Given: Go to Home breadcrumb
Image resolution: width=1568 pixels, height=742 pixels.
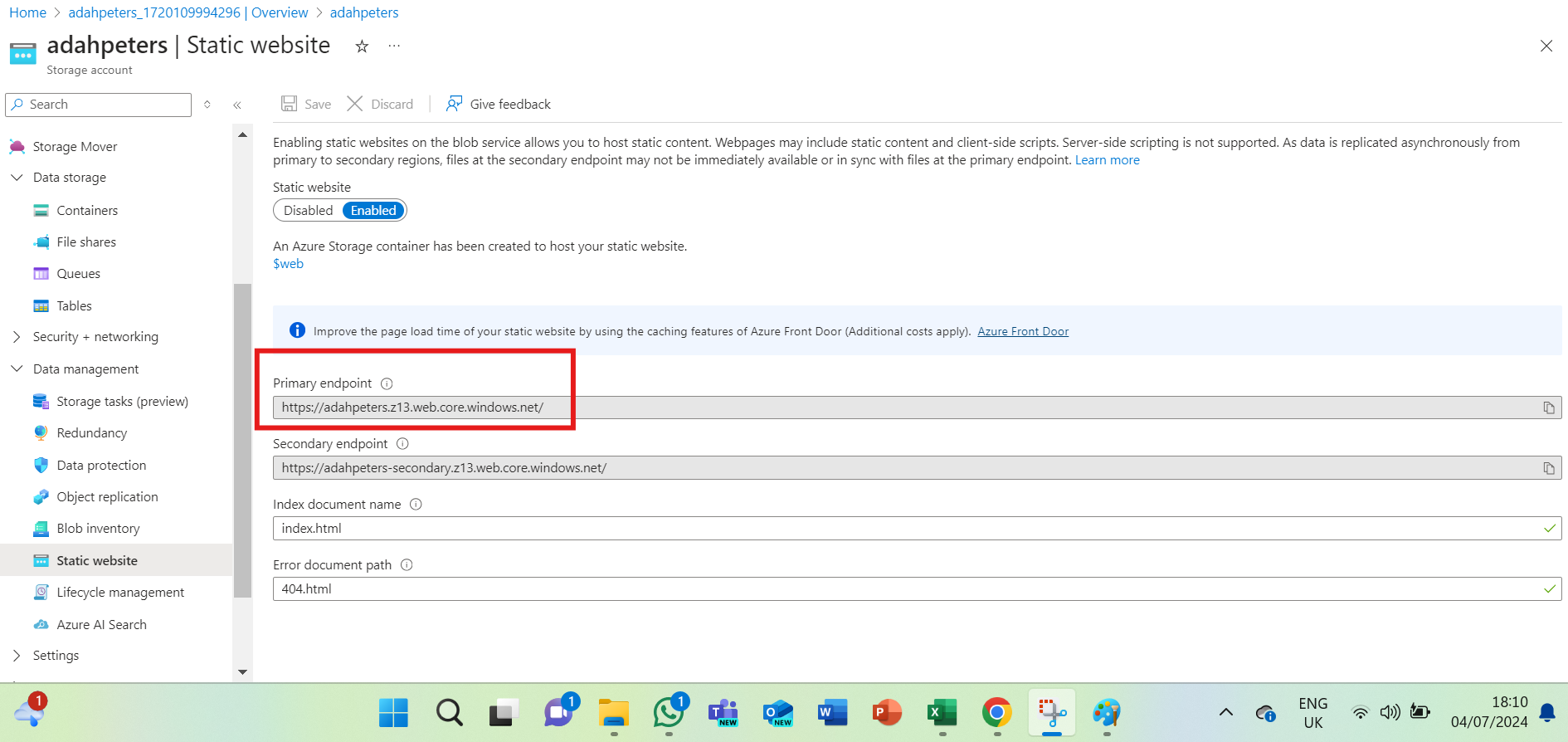Looking at the screenshot, I should click(27, 12).
